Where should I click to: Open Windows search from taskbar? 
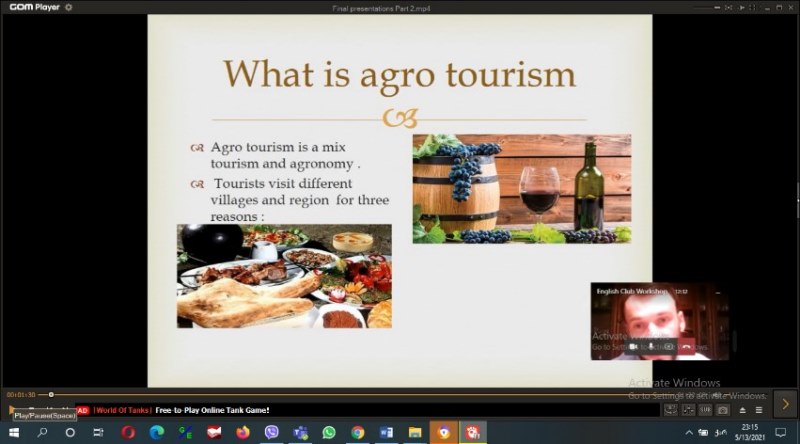pyautogui.click(x=42, y=433)
